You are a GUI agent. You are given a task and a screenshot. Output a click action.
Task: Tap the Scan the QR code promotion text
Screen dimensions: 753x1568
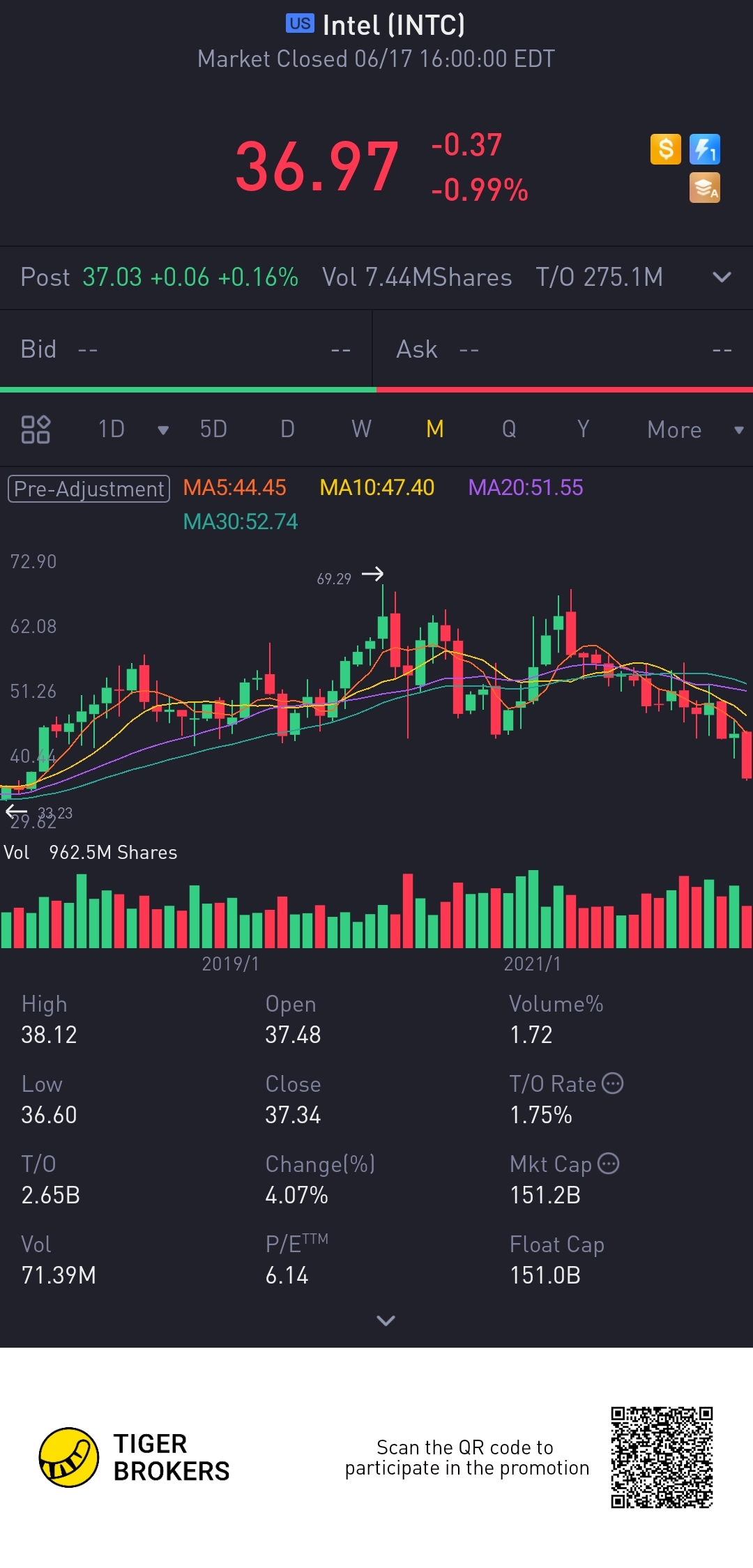click(466, 1458)
